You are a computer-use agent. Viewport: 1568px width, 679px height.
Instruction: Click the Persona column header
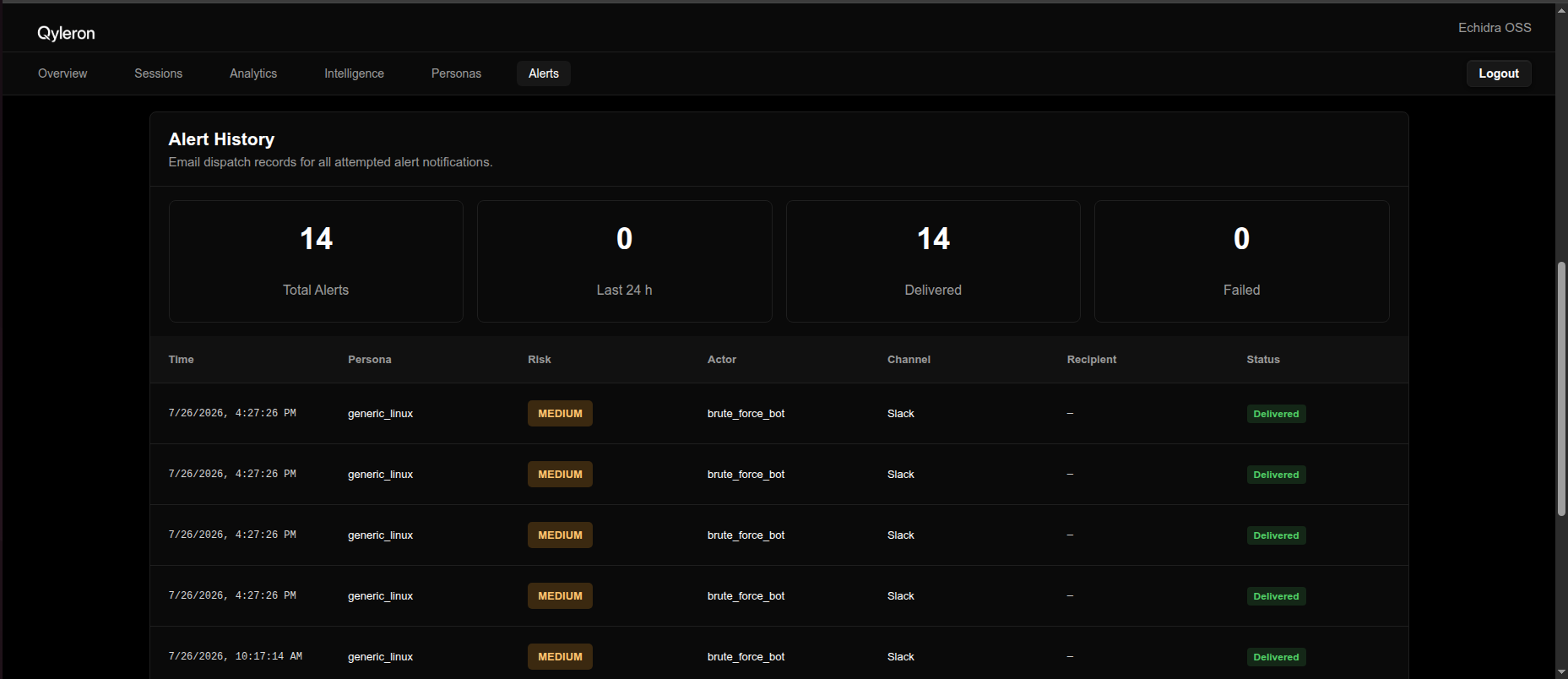tap(370, 360)
